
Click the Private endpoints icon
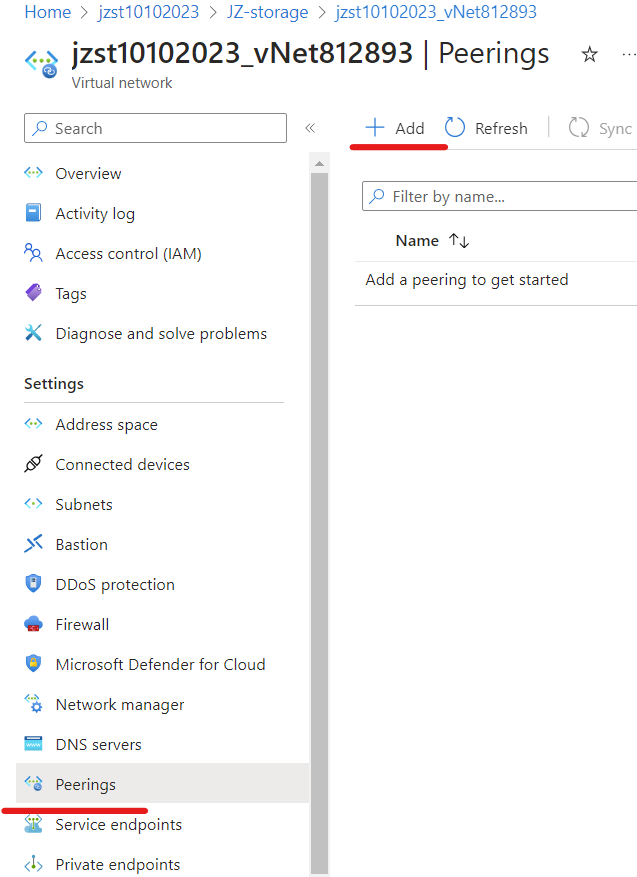tap(34, 864)
